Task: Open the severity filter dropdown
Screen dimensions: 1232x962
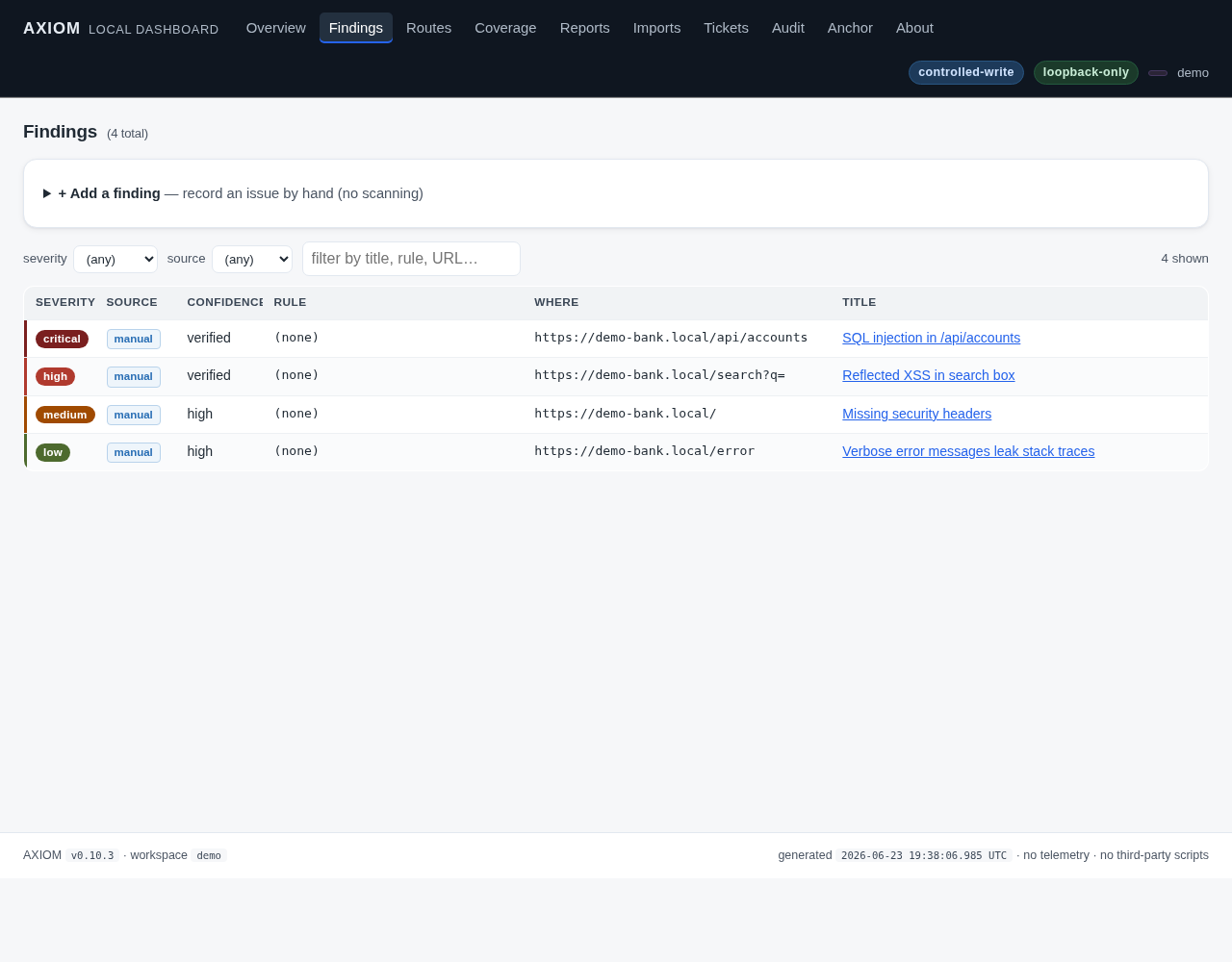Action: pyautogui.click(x=115, y=259)
